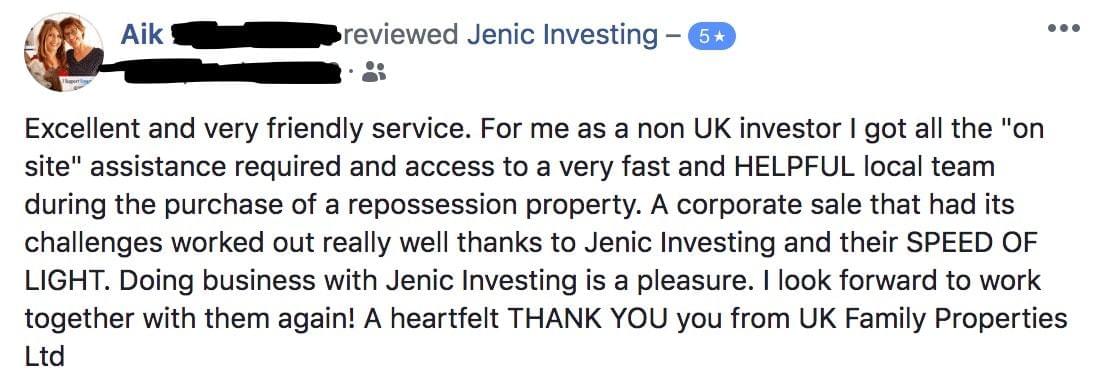Click the redacted timestamp line under name
The height and width of the screenshot is (380, 1098).
pyautogui.click(x=225, y=71)
